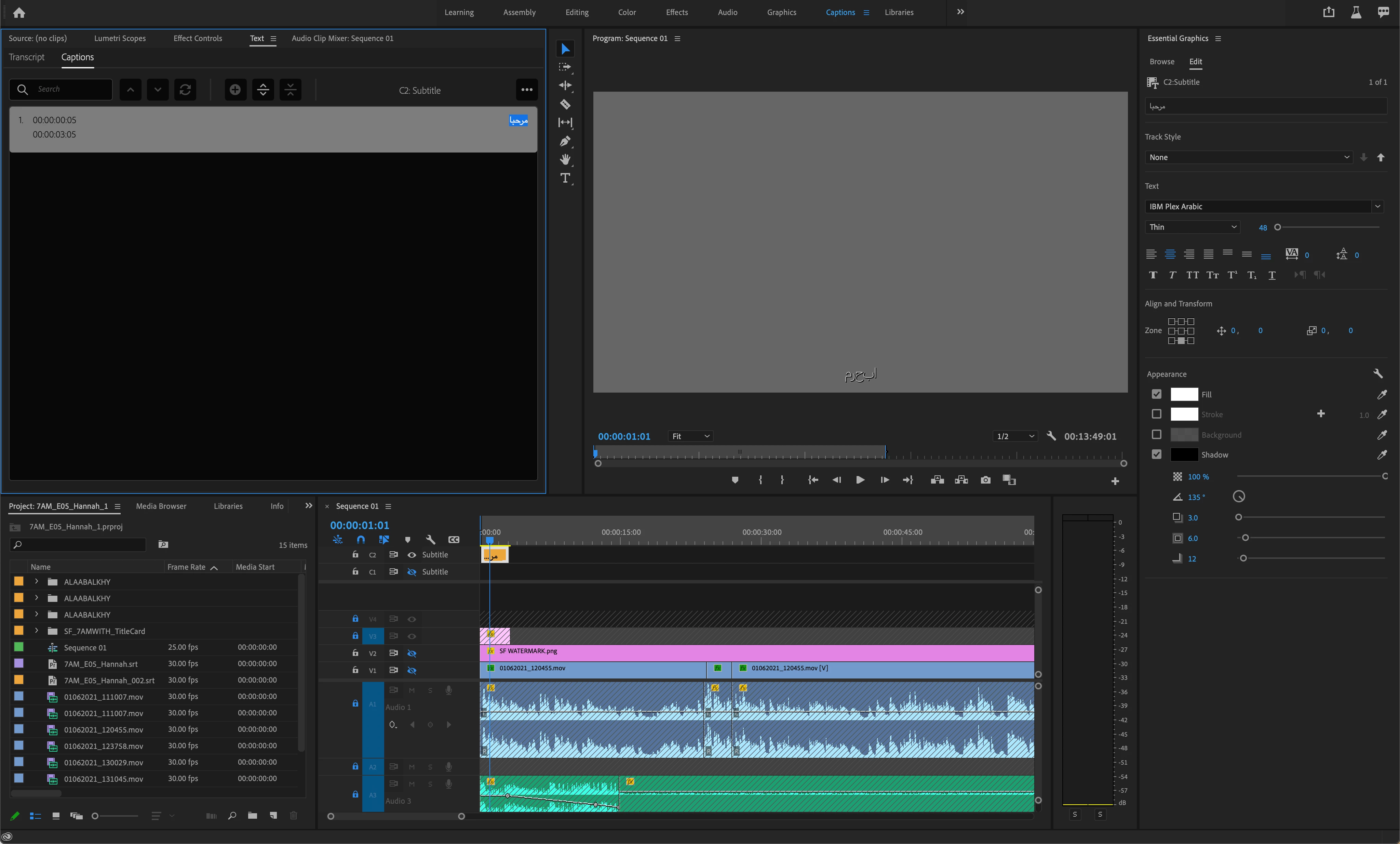This screenshot has height=844, width=1400.
Task: Open the Browse tab in Essential Graphics
Action: tap(1161, 62)
